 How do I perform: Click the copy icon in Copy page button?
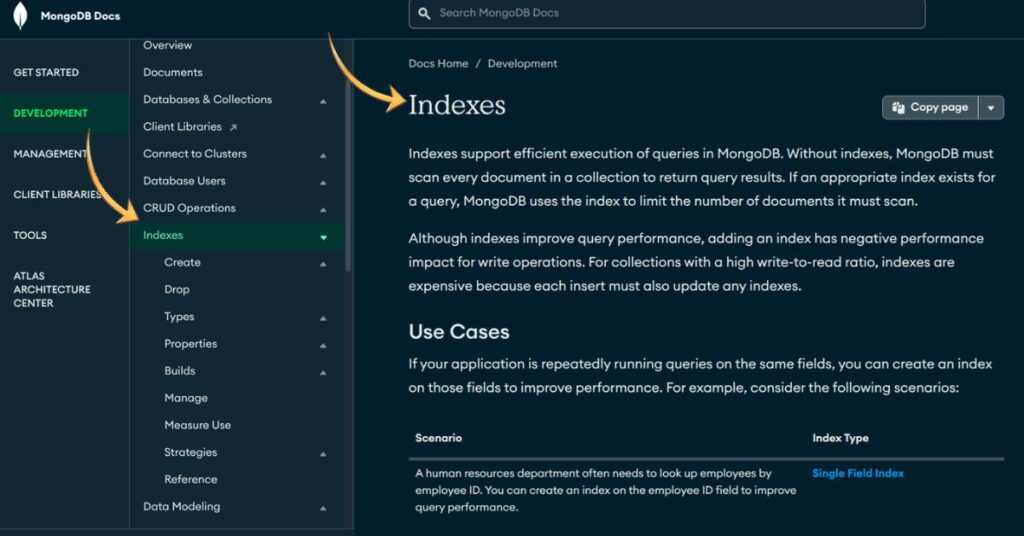click(x=897, y=108)
